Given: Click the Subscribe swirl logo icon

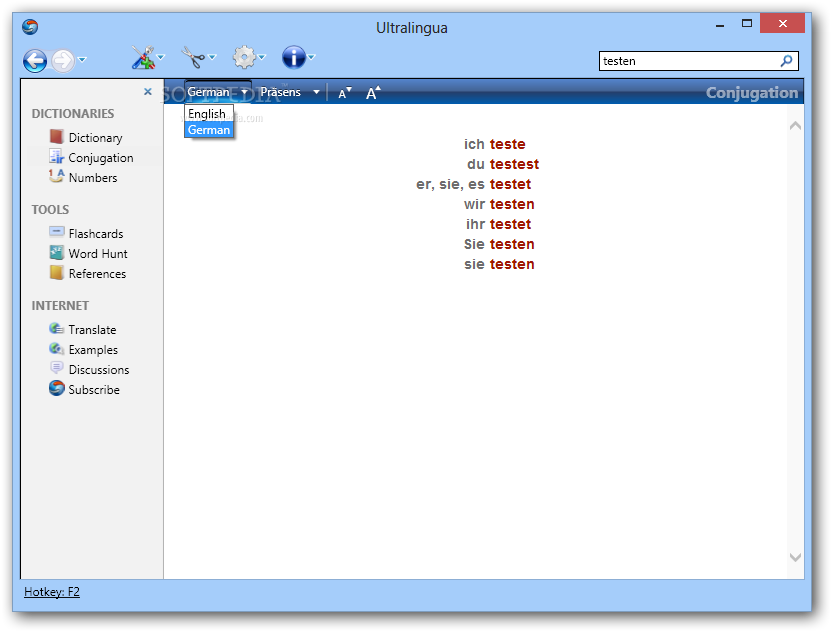Looking at the screenshot, I should (56, 388).
